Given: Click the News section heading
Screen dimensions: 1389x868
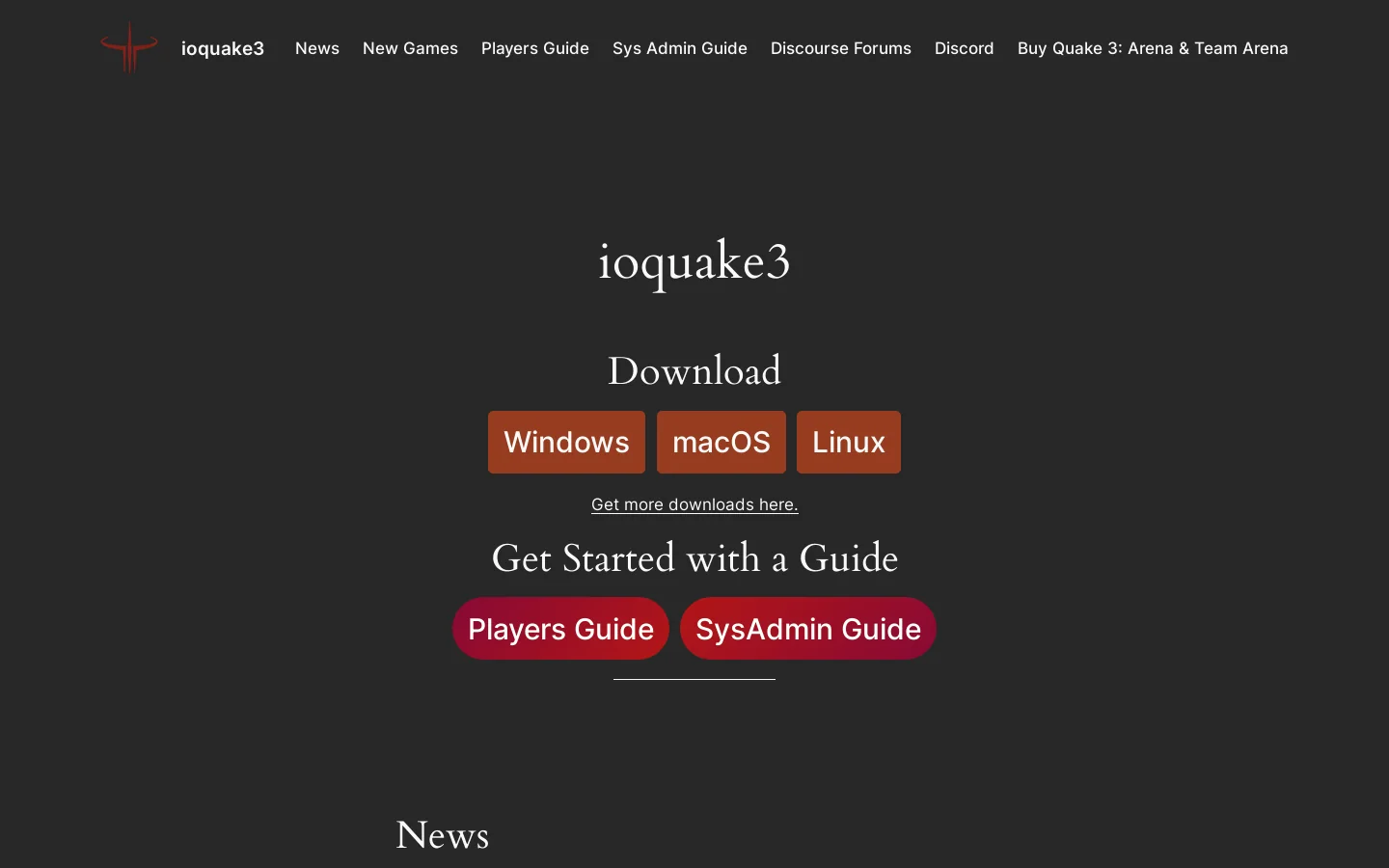Looking at the screenshot, I should [x=443, y=835].
